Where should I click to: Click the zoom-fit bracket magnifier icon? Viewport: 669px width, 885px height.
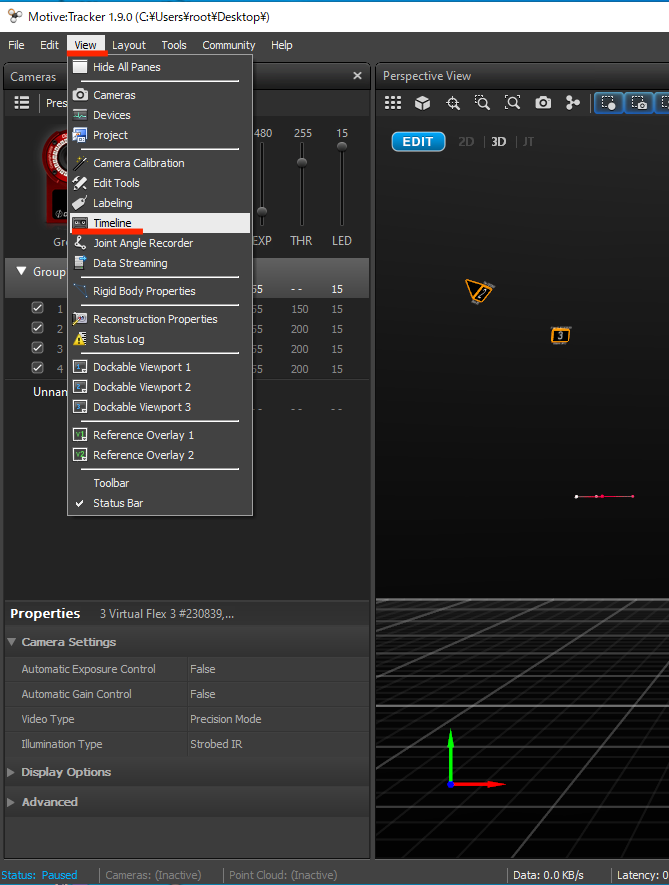[x=512, y=103]
